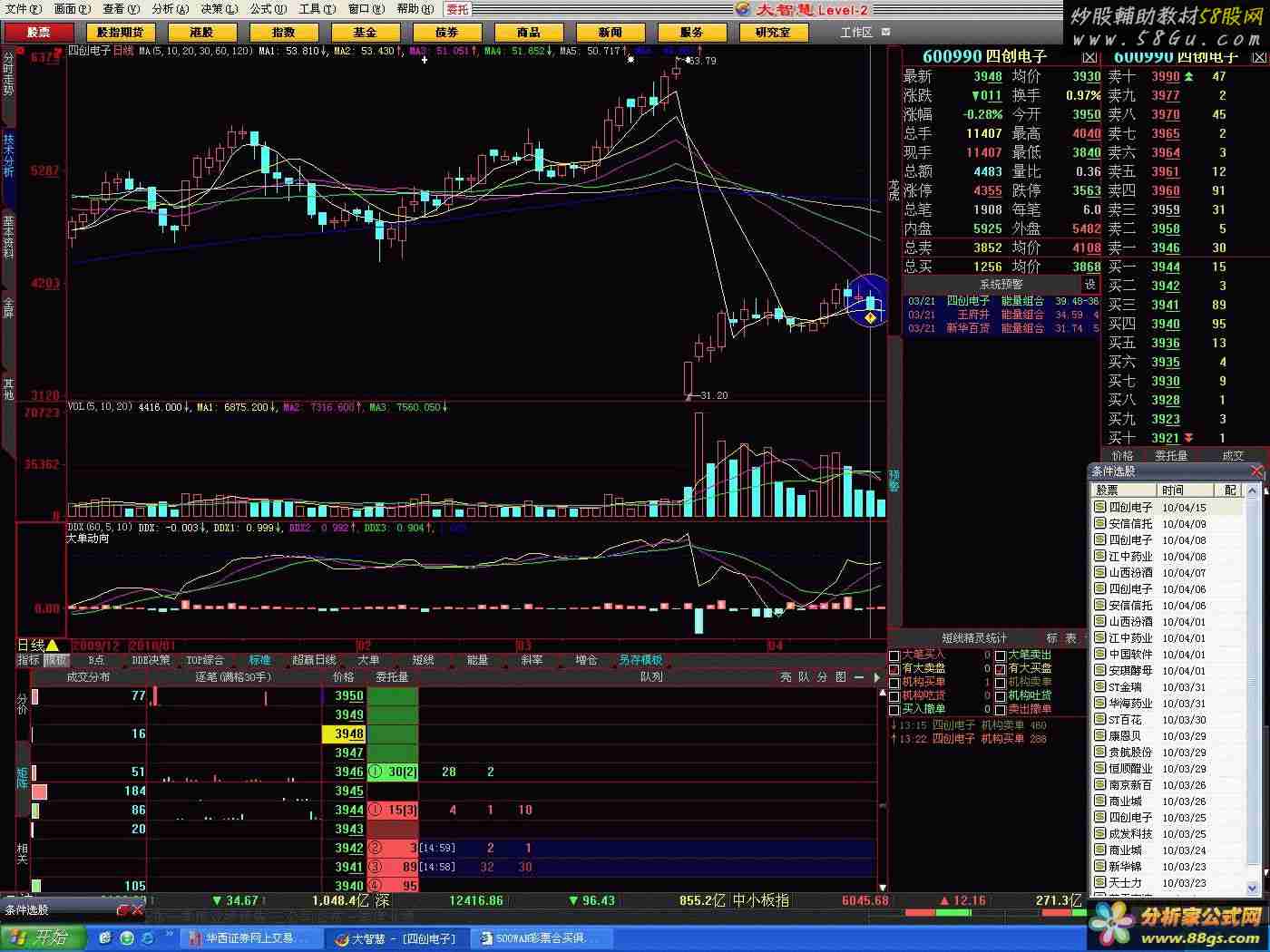Toggle the 买入撤单 checkbox

click(894, 709)
